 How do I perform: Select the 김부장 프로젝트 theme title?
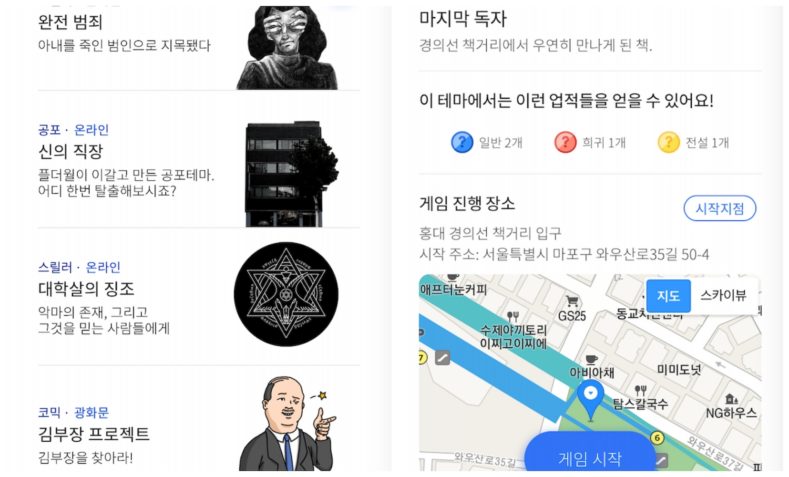[x=94, y=434]
